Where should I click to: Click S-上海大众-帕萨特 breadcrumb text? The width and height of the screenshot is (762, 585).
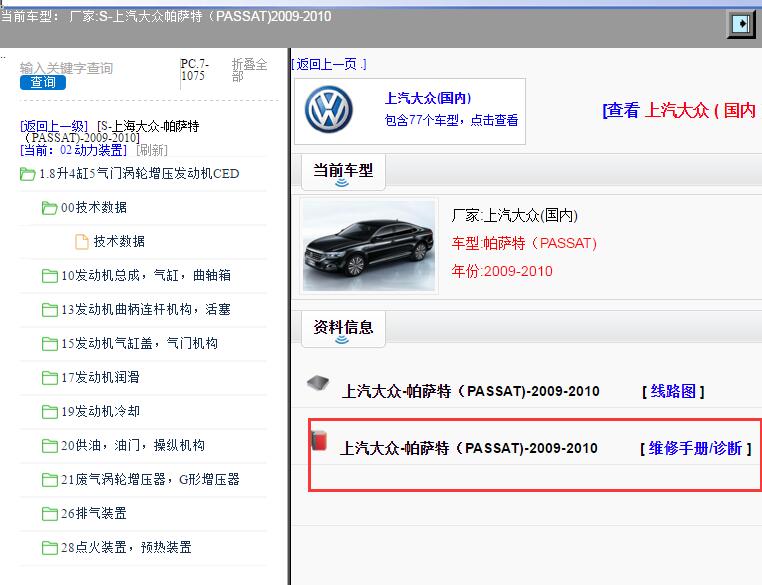112,132
